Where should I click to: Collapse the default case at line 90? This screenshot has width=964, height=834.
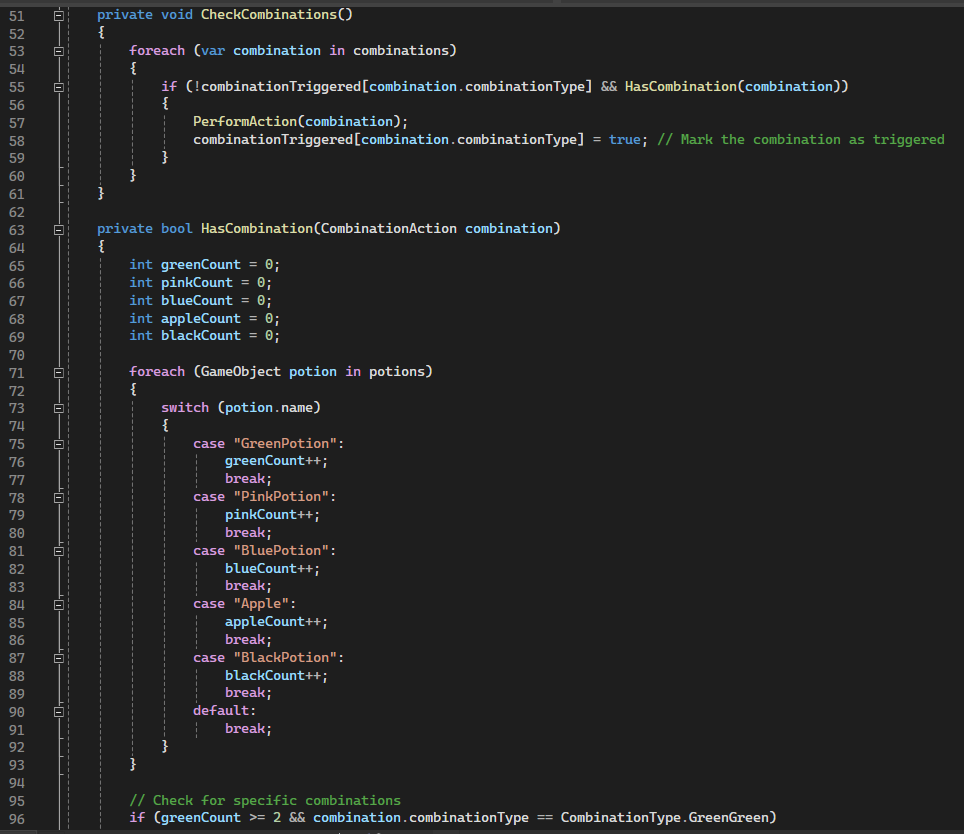click(59, 712)
